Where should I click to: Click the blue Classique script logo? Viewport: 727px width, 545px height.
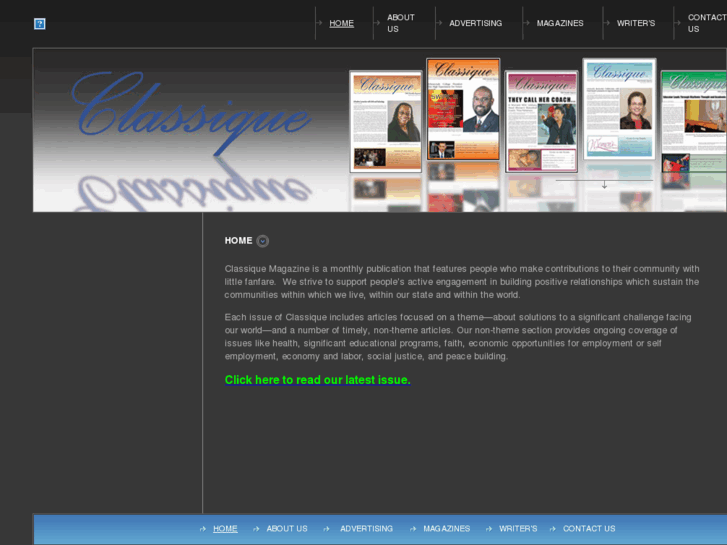tap(191, 113)
